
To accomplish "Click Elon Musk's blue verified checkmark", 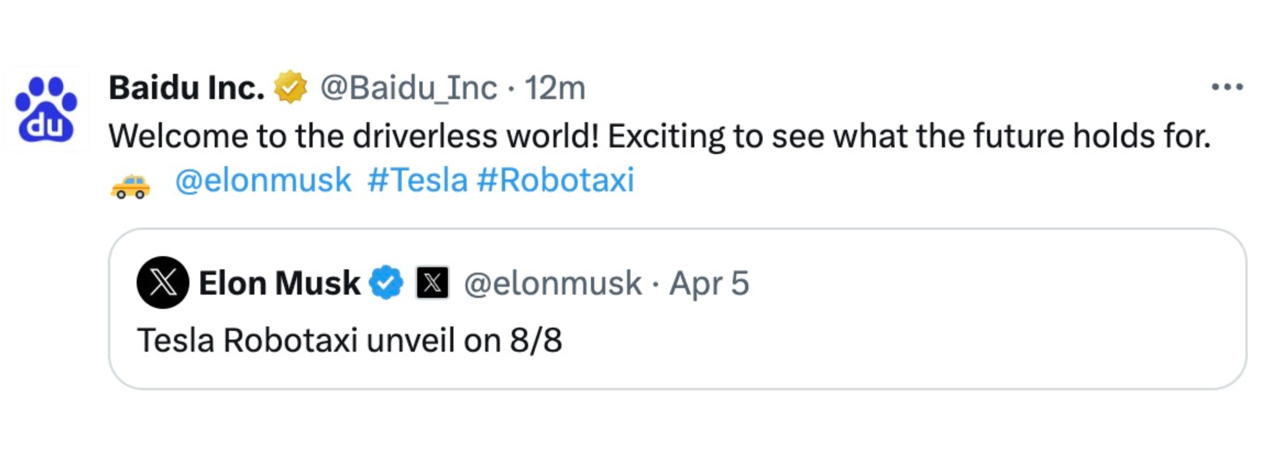I will click(x=386, y=283).
